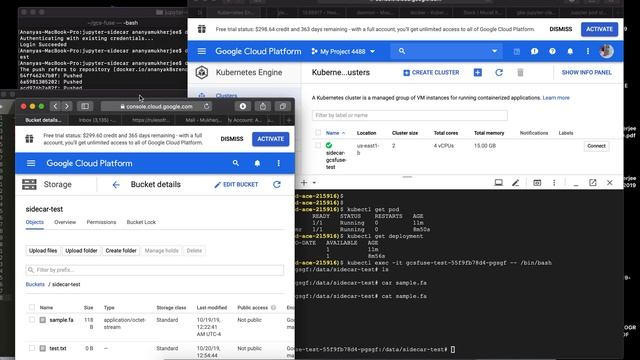Click the user account avatar
640x360 pixels.
click(x=607, y=51)
